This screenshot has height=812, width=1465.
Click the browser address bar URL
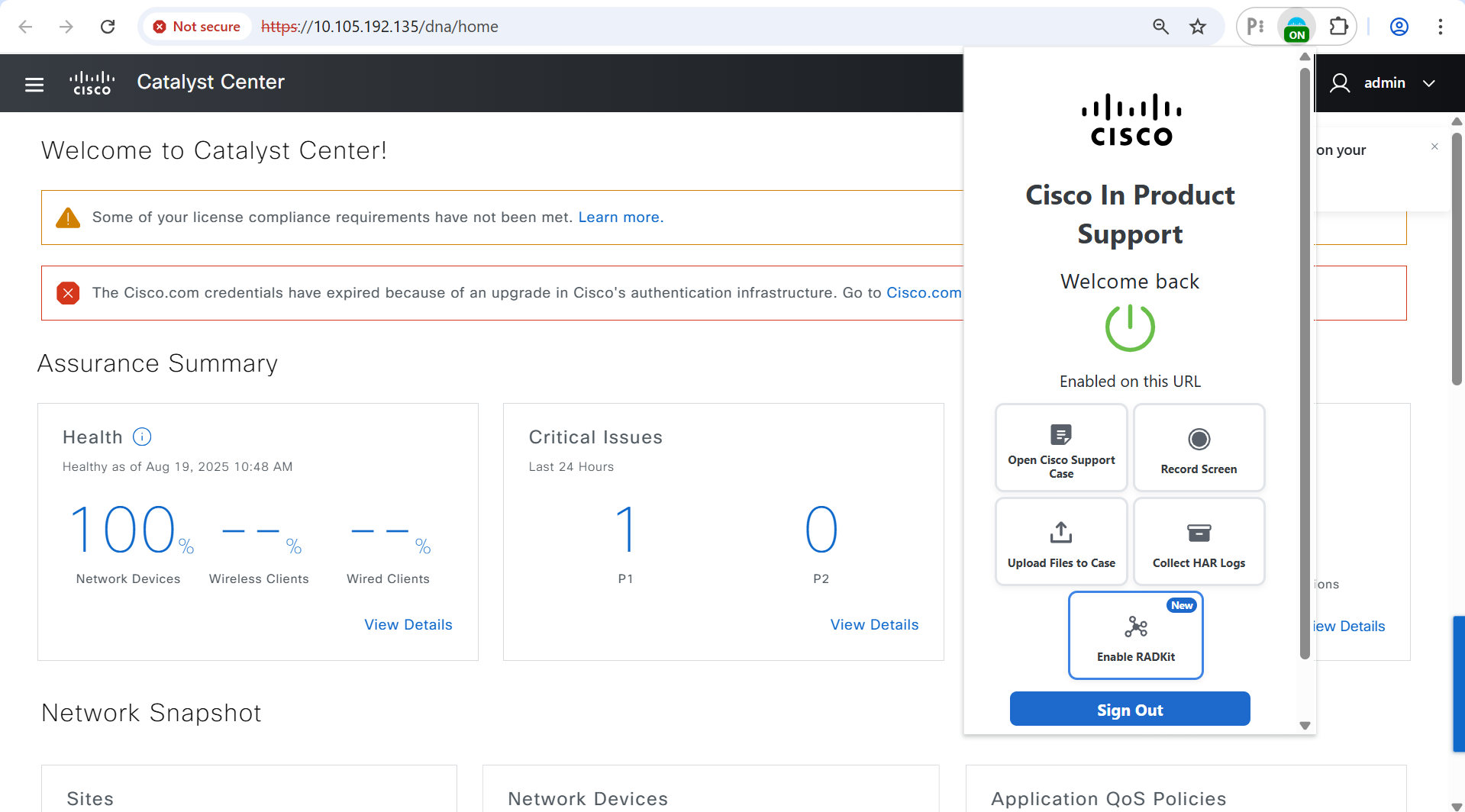[x=379, y=27]
